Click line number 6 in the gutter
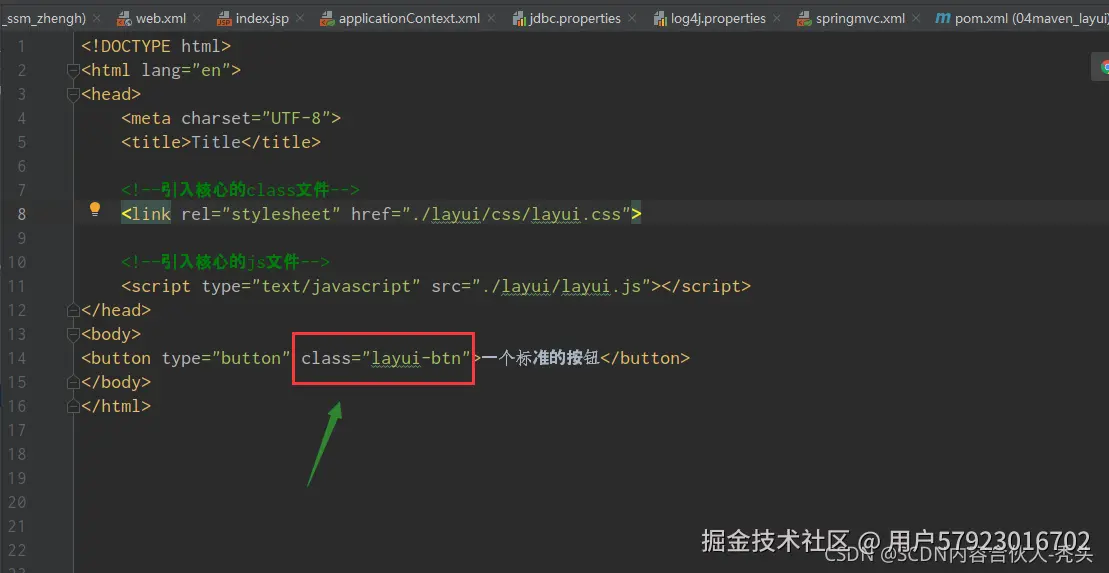The image size is (1109, 573). pos(21,166)
